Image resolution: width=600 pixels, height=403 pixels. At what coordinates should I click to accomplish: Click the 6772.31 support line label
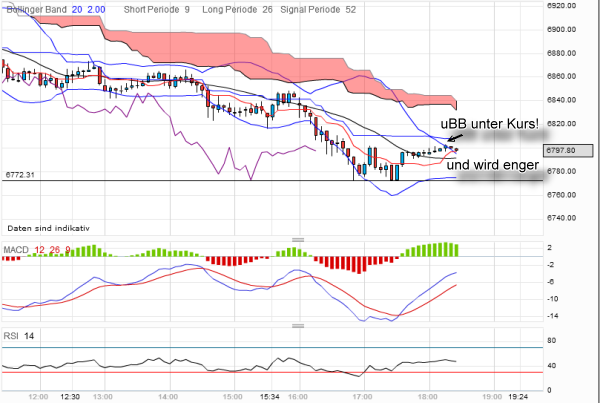pyautogui.click(x=20, y=175)
